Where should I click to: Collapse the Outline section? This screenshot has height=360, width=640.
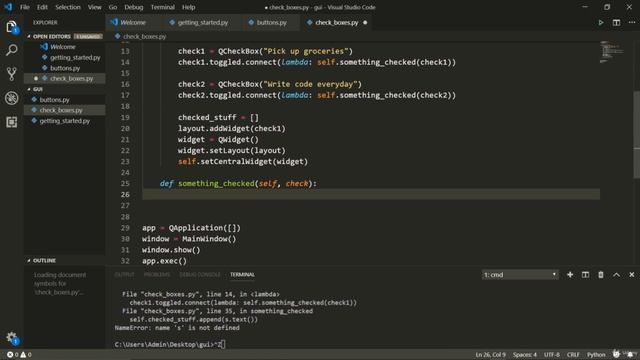point(44,260)
